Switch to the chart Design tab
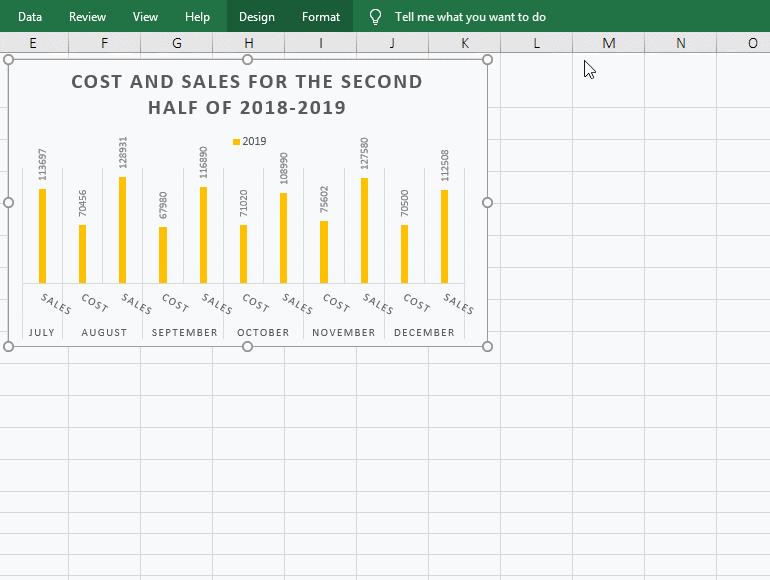Image resolution: width=770 pixels, height=580 pixels. (x=256, y=17)
